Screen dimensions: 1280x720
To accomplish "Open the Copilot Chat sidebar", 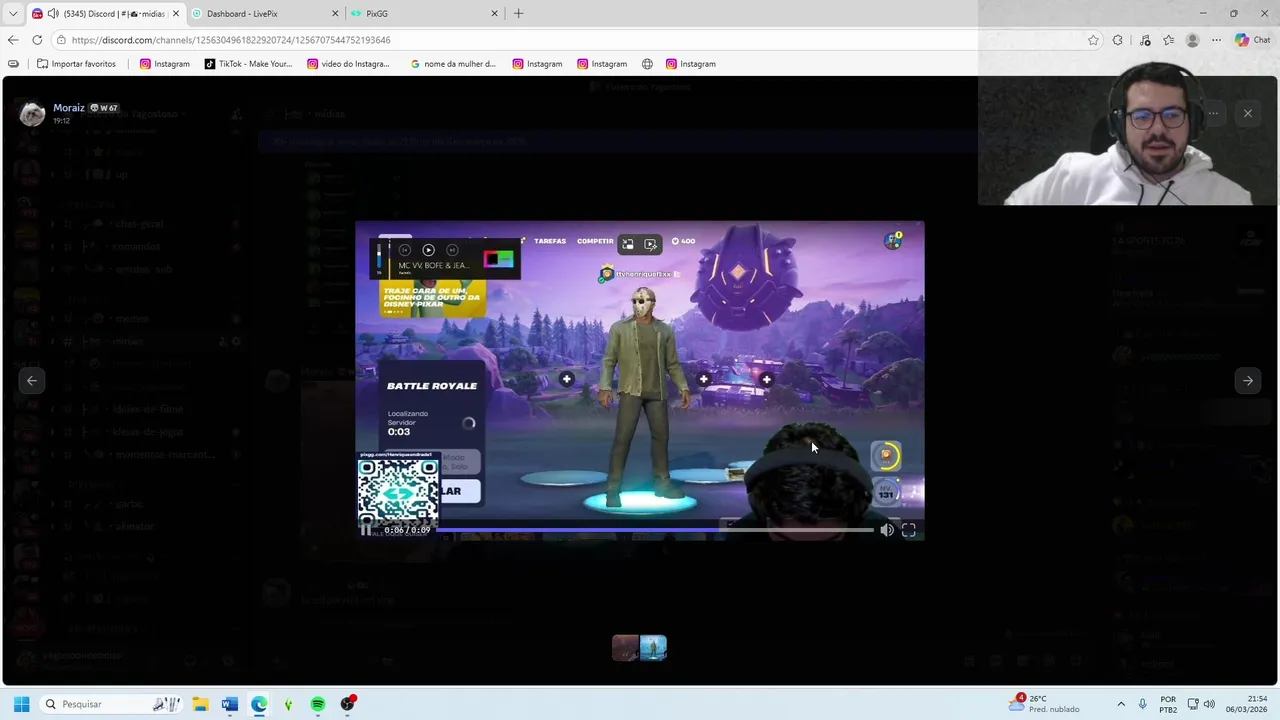I will pos(1252,40).
